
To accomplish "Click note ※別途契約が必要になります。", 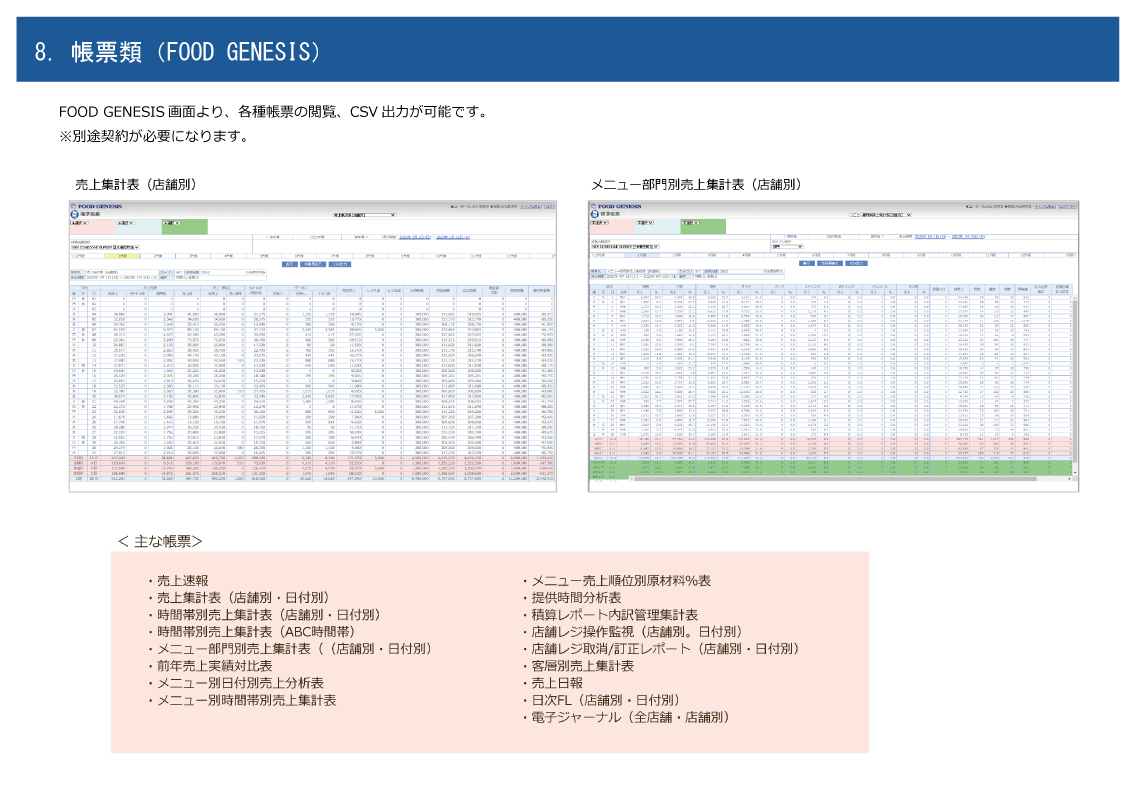I will (154, 136).
